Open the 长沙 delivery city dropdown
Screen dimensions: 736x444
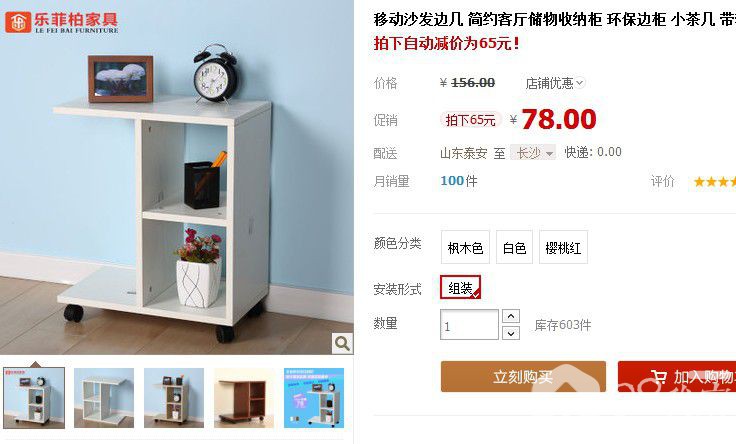[x=533, y=153]
